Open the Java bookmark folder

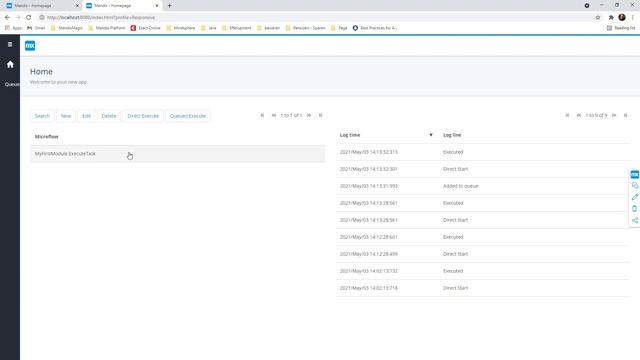pos(208,28)
